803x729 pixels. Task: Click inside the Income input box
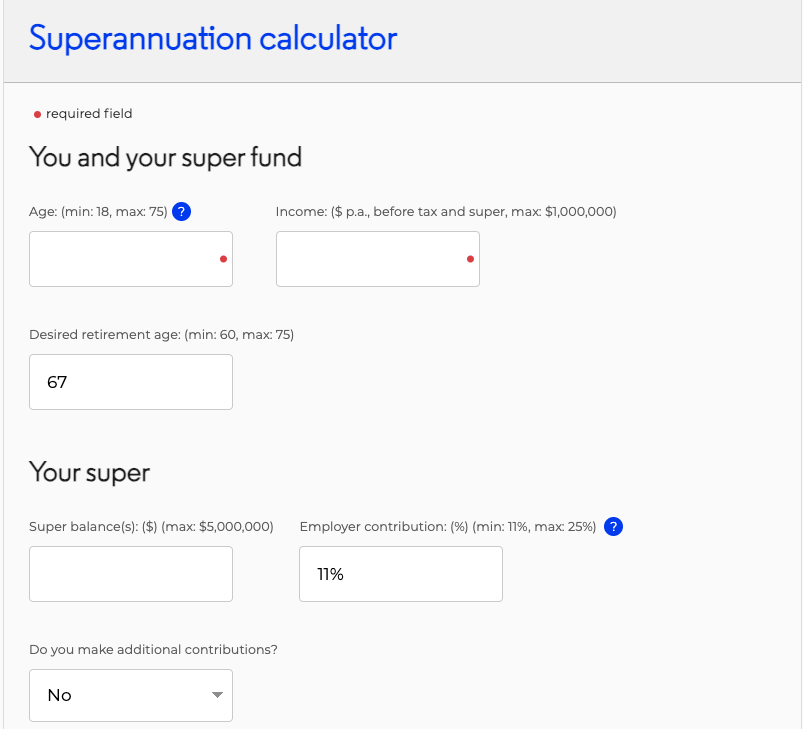click(x=370, y=258)
